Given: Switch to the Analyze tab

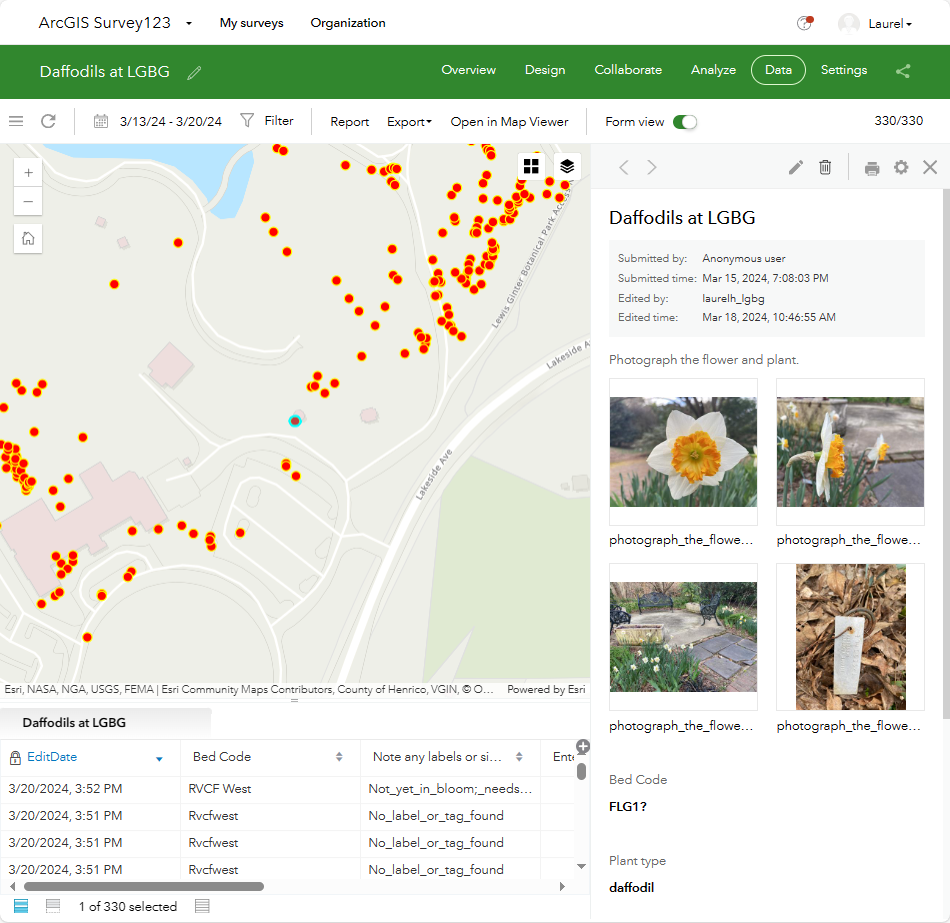Looking at the screenshot, I should (x=713, y=70).
